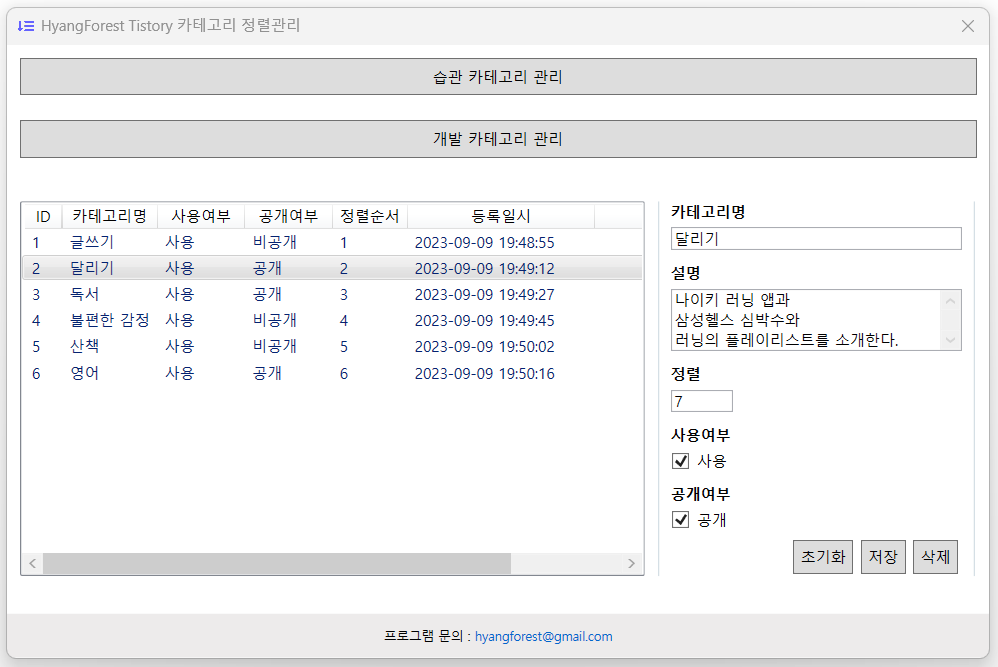
Task: Click the 카테고리명 input field
Action: pyautogui.click(x=816, y=239)
